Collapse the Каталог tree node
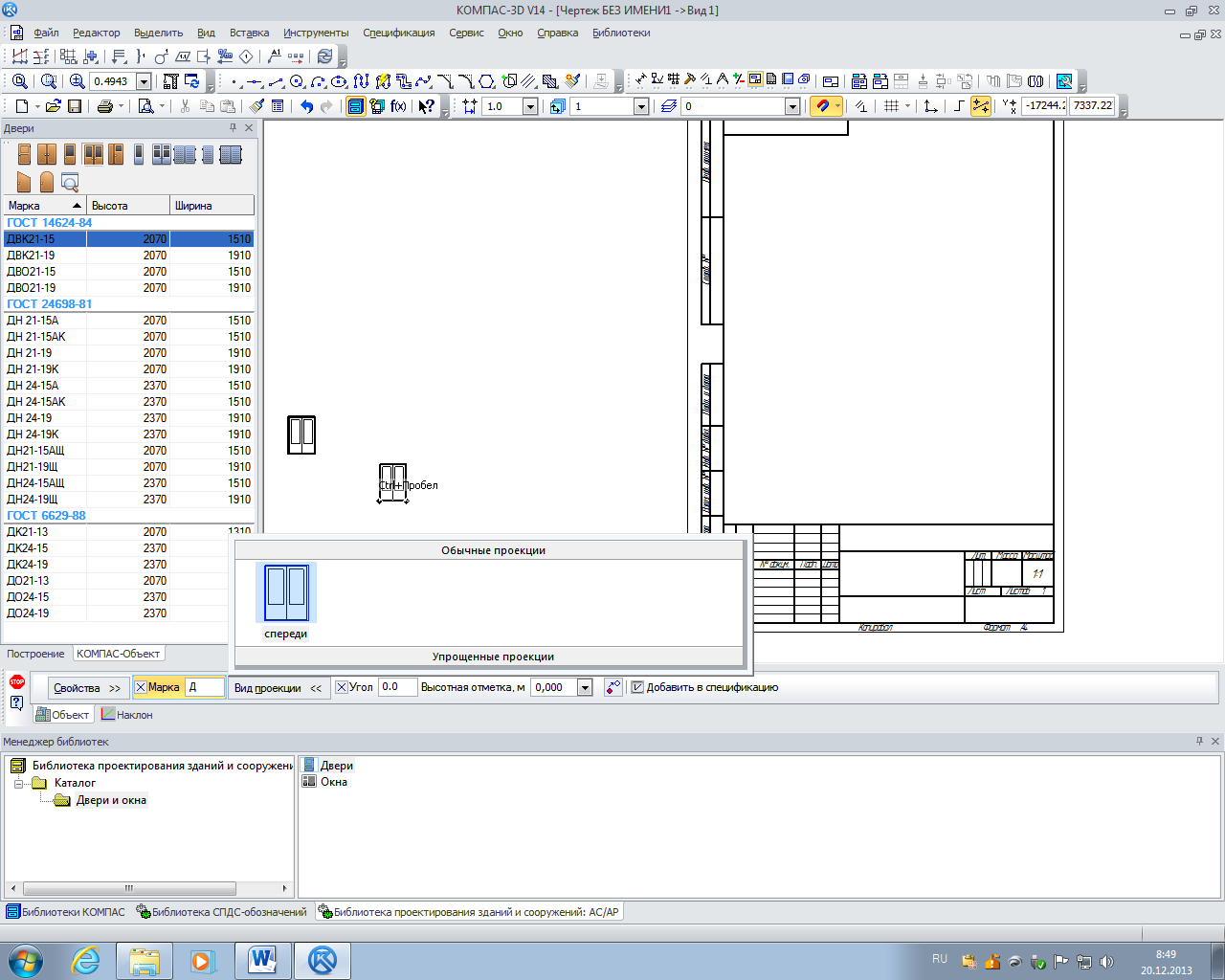 click(x=17, y=783)
